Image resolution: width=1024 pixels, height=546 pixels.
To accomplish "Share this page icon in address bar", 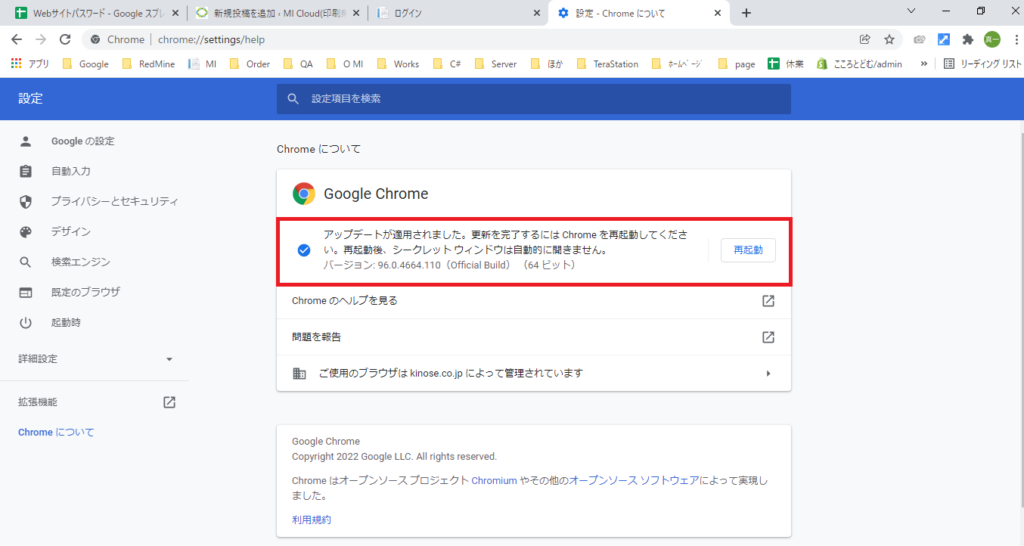I will pyautogui.click(x=865, y=39).
